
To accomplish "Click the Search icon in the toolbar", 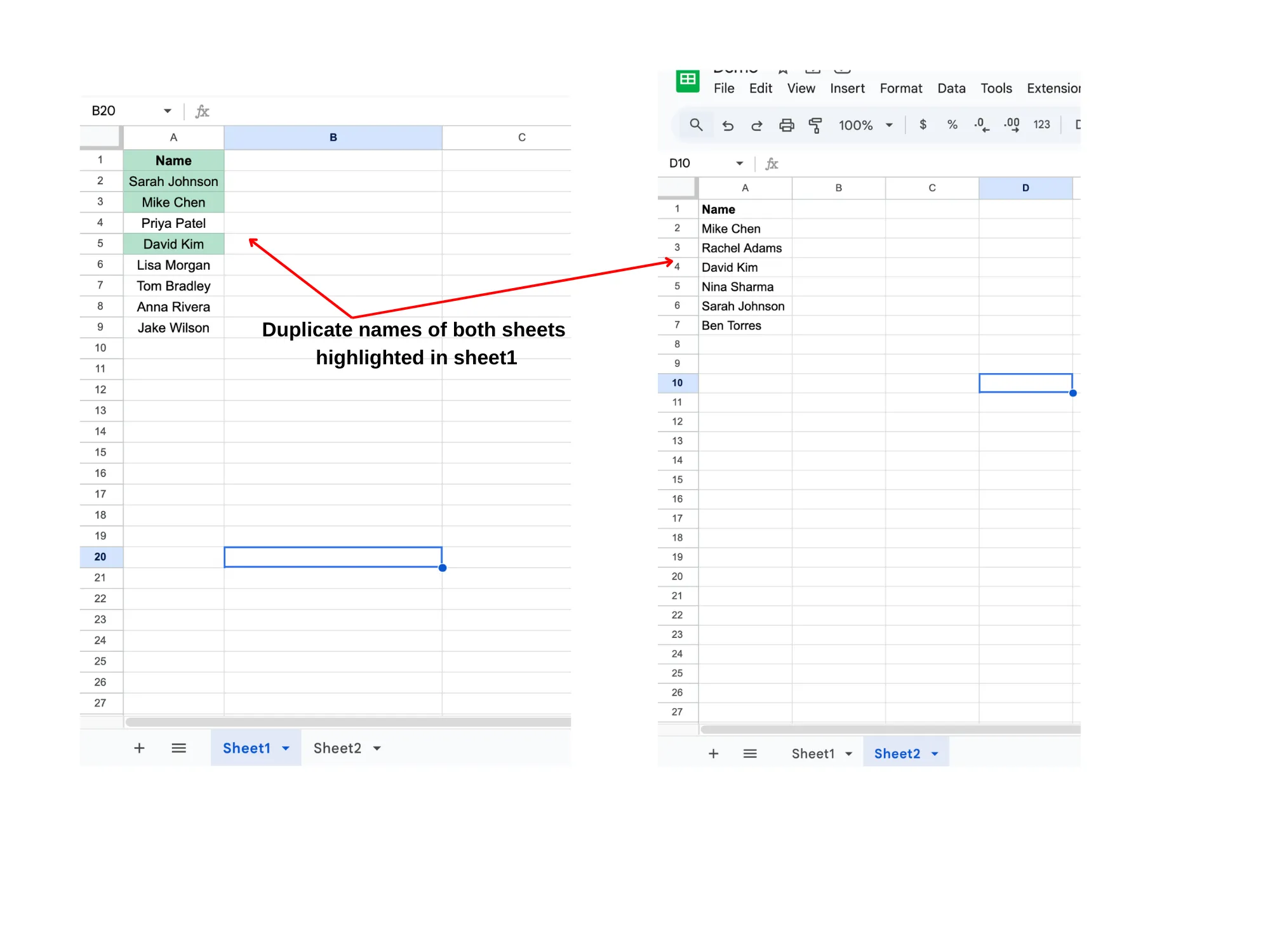I will pyautogui.click(x=696, y=125).
